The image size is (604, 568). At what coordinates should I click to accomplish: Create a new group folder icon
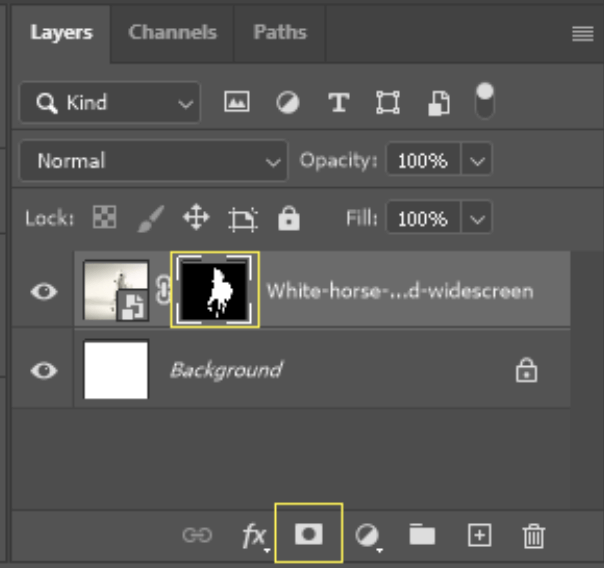(x=422, y=534)
